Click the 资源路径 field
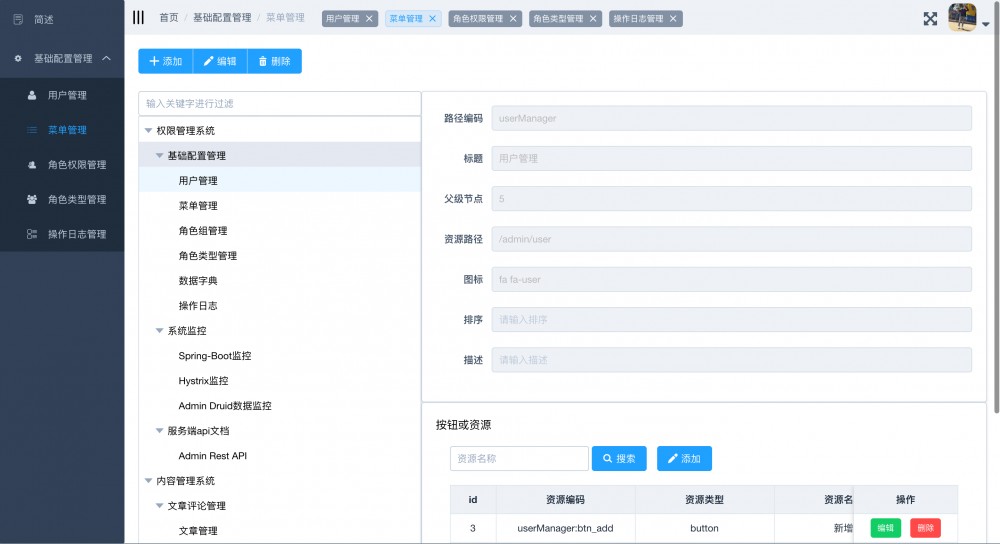 point(732,239)
